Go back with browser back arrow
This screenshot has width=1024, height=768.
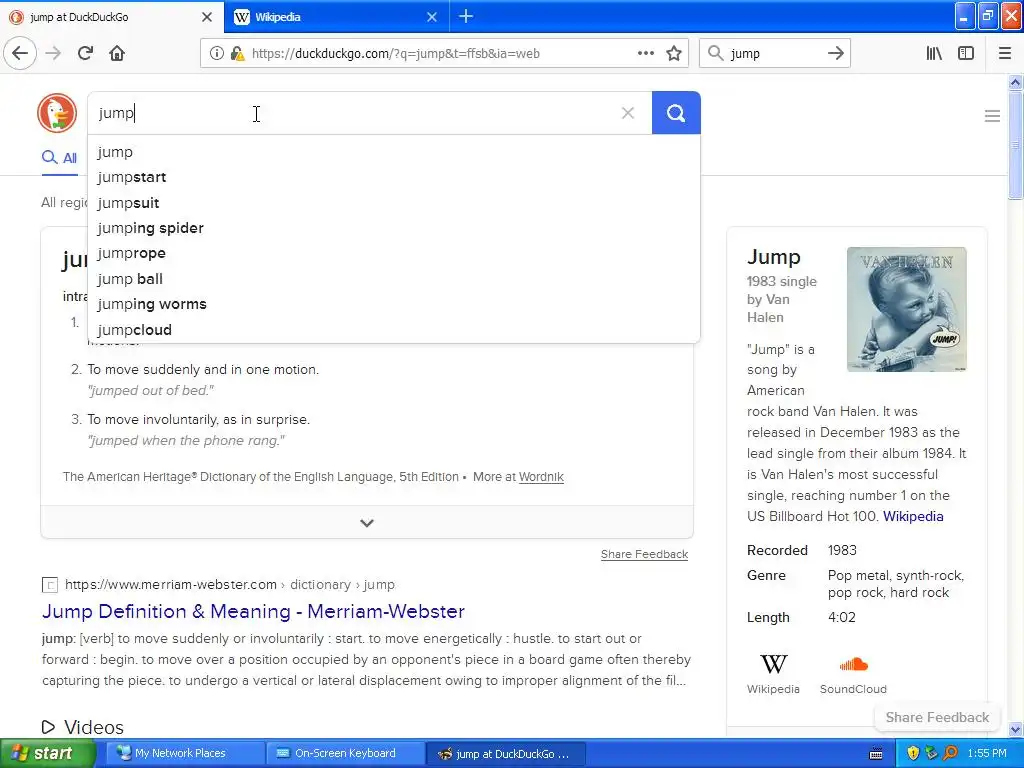pos(20,54)
